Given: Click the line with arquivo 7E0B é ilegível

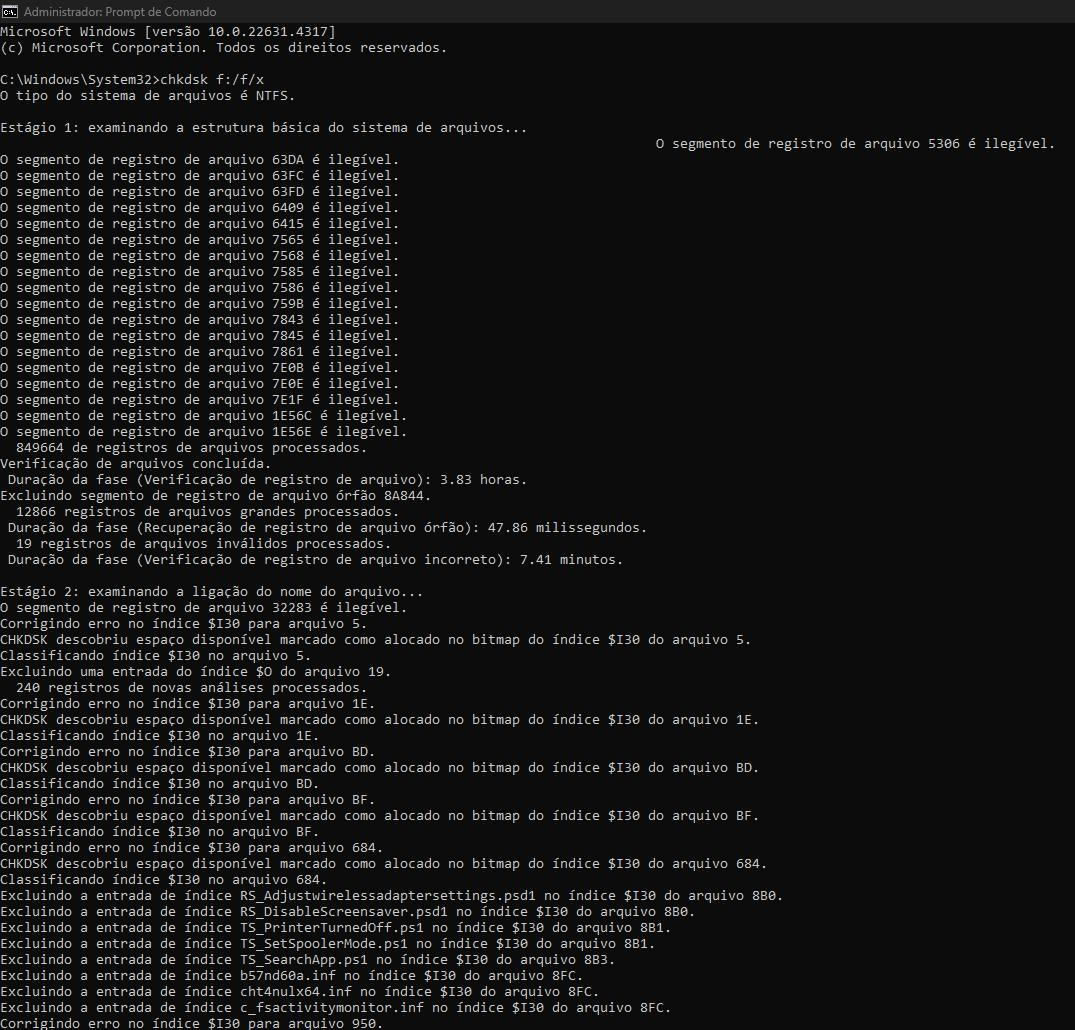Looking at the screenshot, I should (x=200, y=368).
